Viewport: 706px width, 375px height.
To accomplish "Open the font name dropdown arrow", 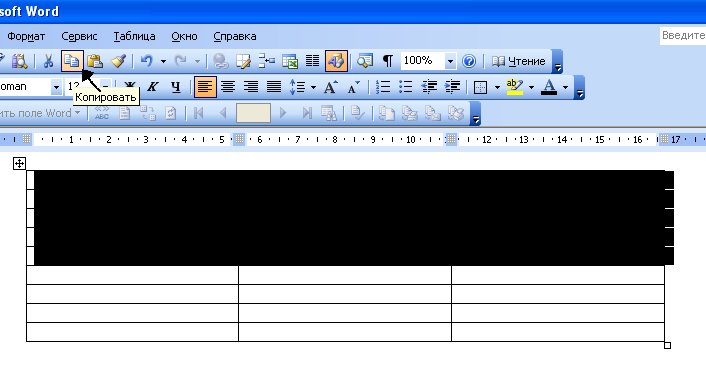I will [56, 87].
